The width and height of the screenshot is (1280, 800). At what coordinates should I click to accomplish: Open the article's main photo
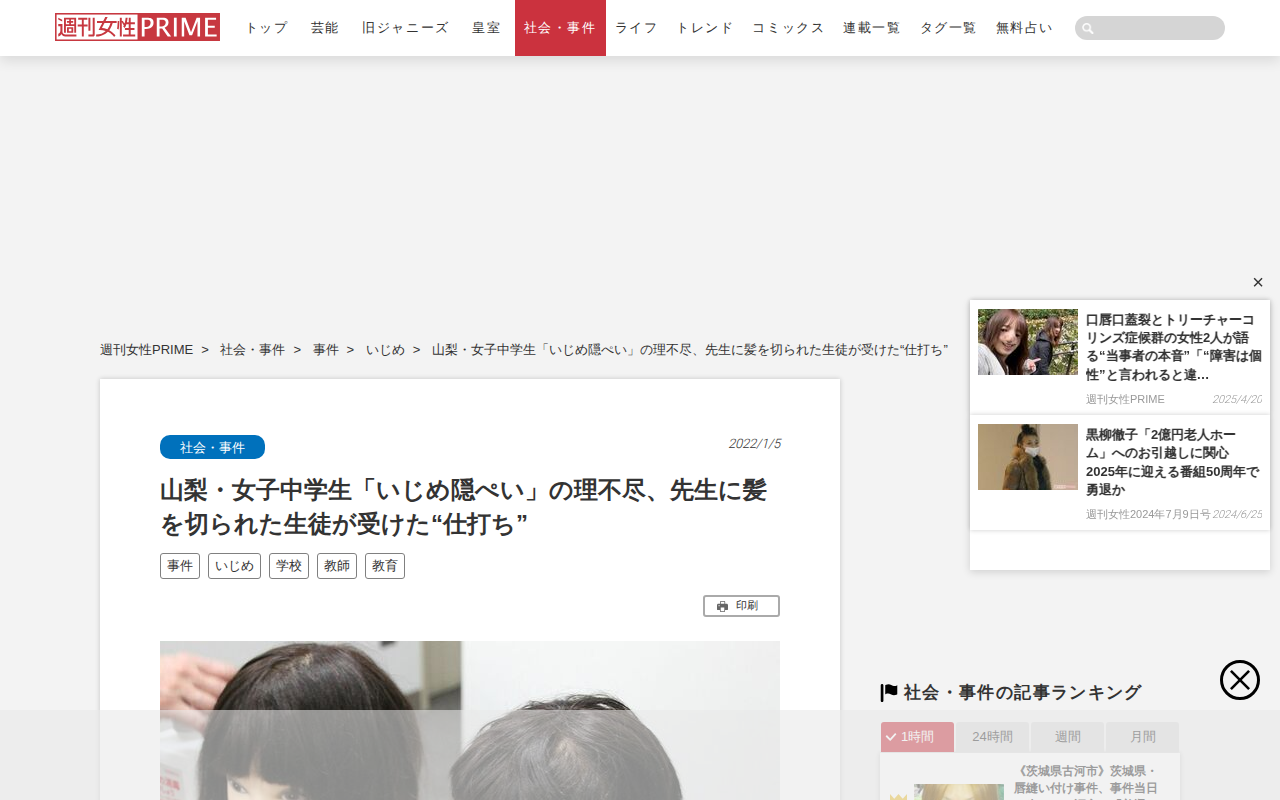[470, 720]
